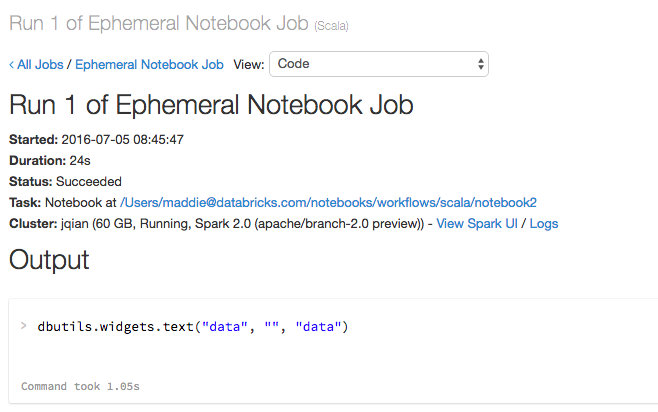658x412 pixels.
Task: Click the 'Command took 1.05s' text
Action: point(80,385)
